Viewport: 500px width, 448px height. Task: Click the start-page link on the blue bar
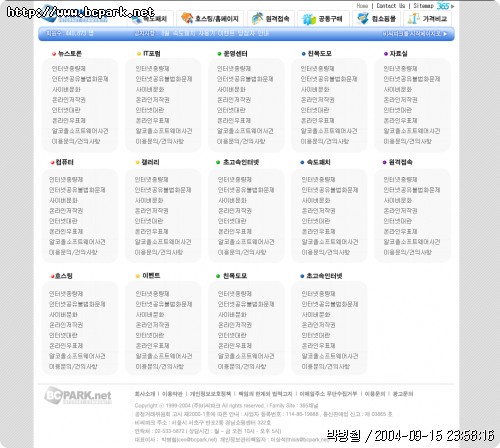(x=415, y=34)
